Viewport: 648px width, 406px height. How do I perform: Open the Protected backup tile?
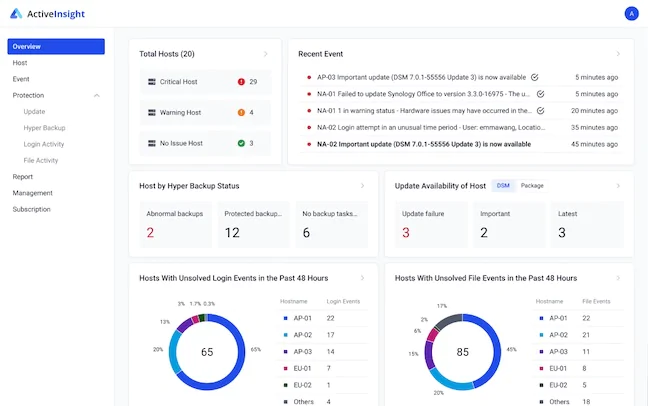pos(254,224)
